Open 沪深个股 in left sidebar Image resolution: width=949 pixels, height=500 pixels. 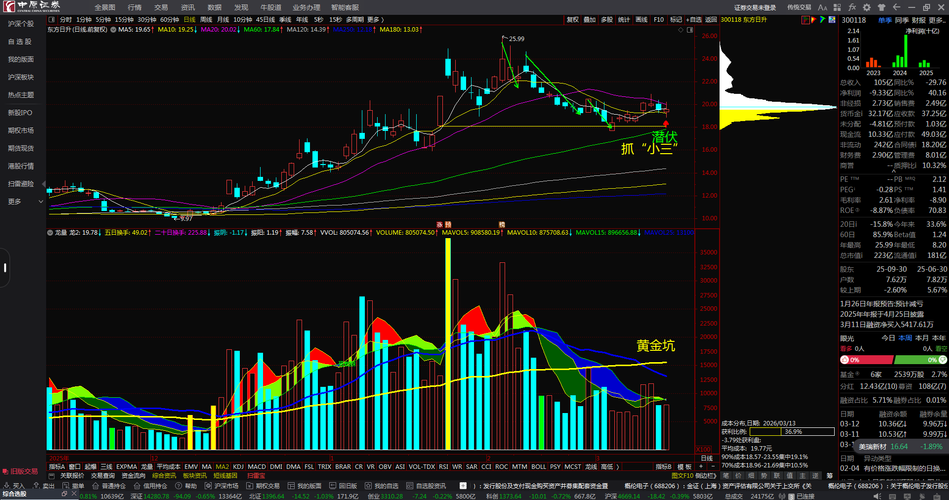coord(21,24)
